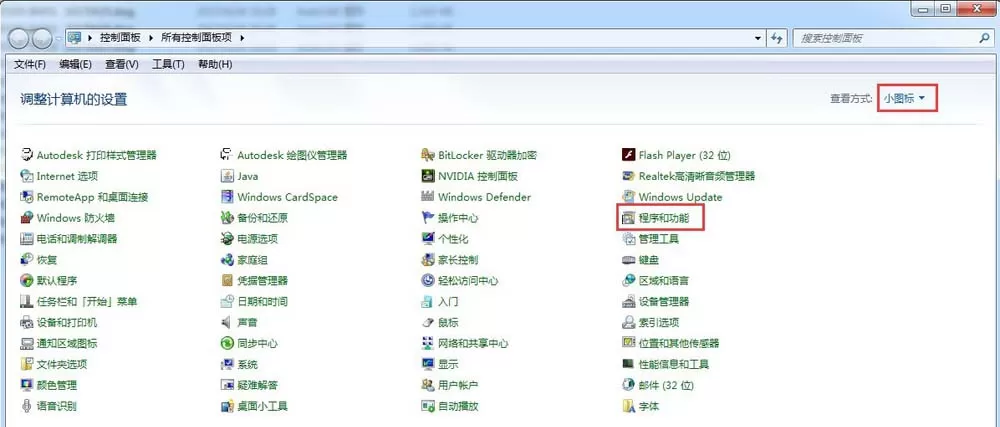Open the 鼠标 icon
This screenshot has width=1000, height=427.
point(427,322)
